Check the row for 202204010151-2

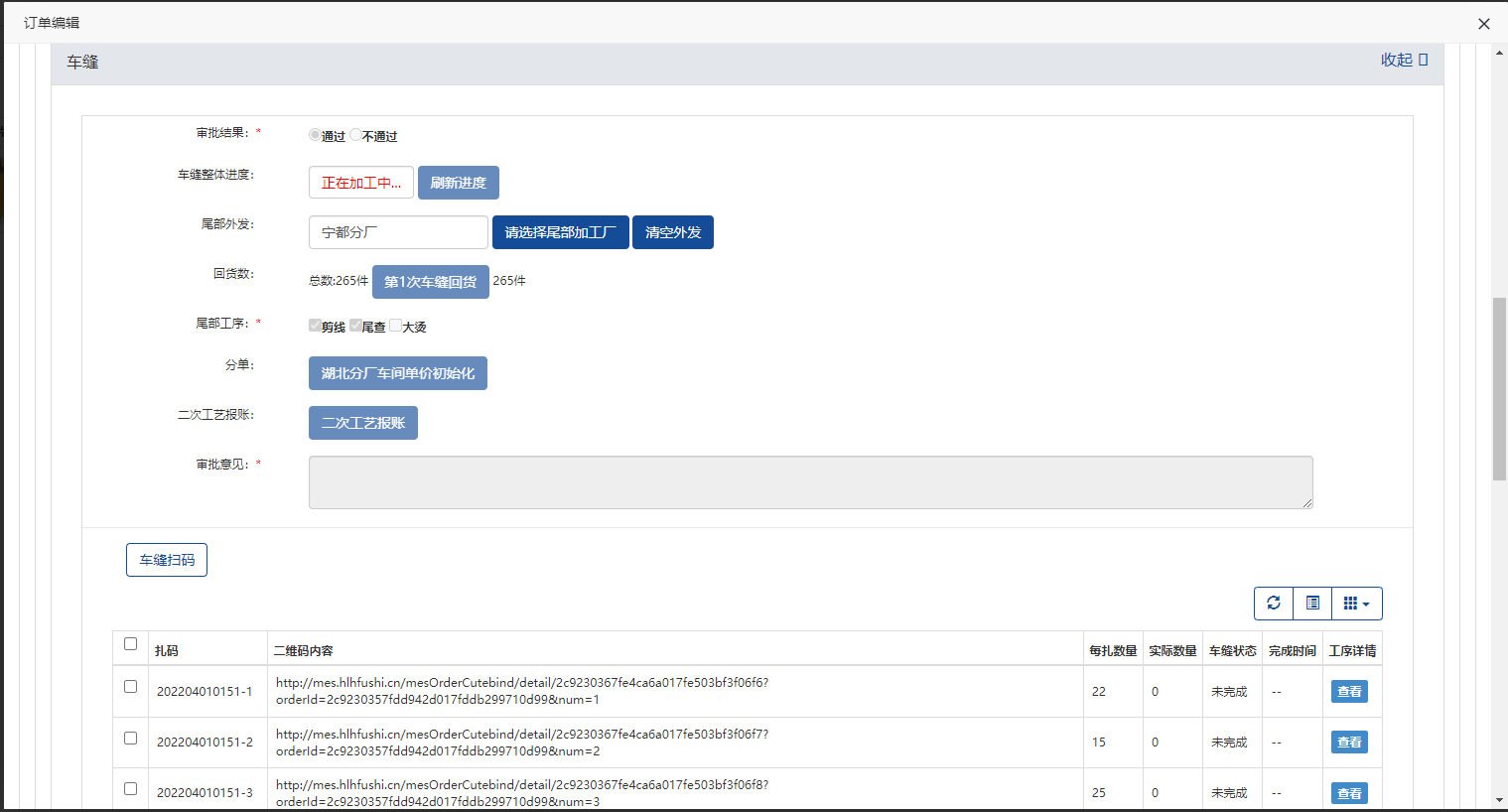click(x=130, y=739)
